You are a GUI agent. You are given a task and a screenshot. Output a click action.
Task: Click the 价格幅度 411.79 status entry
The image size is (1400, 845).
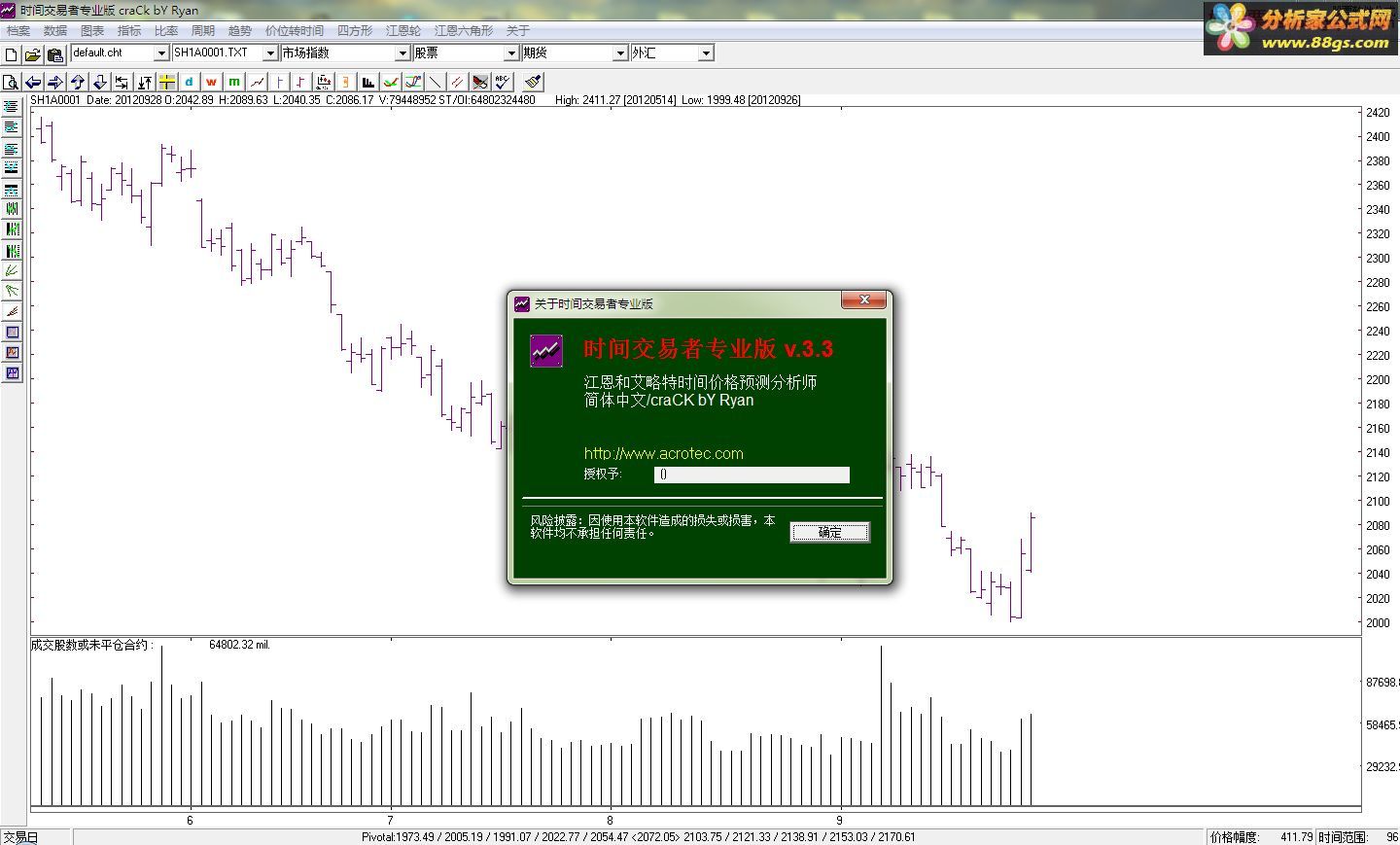click(x=1261, y=837)
